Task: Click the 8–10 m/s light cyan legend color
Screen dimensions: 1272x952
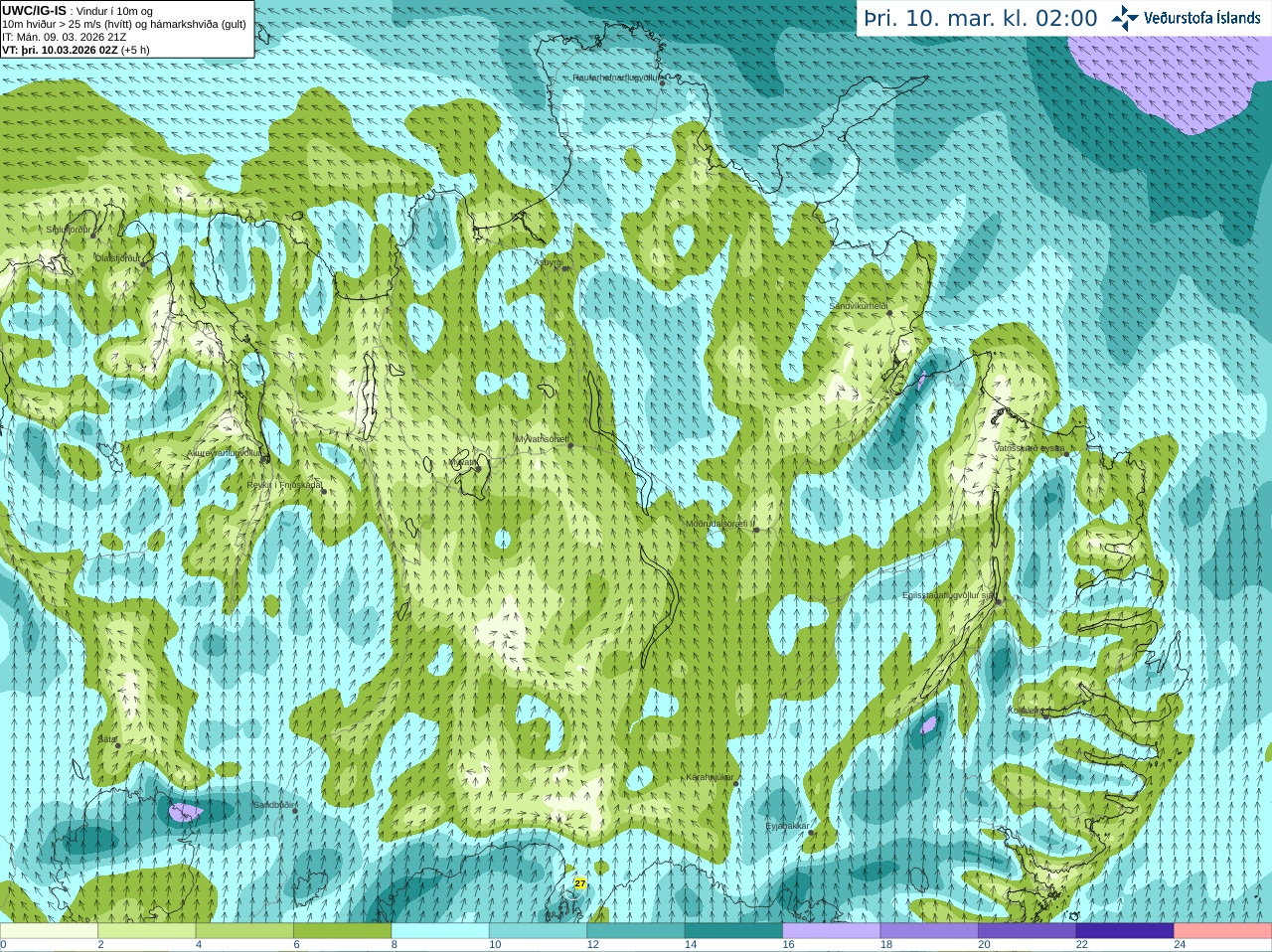Action: 440,930
